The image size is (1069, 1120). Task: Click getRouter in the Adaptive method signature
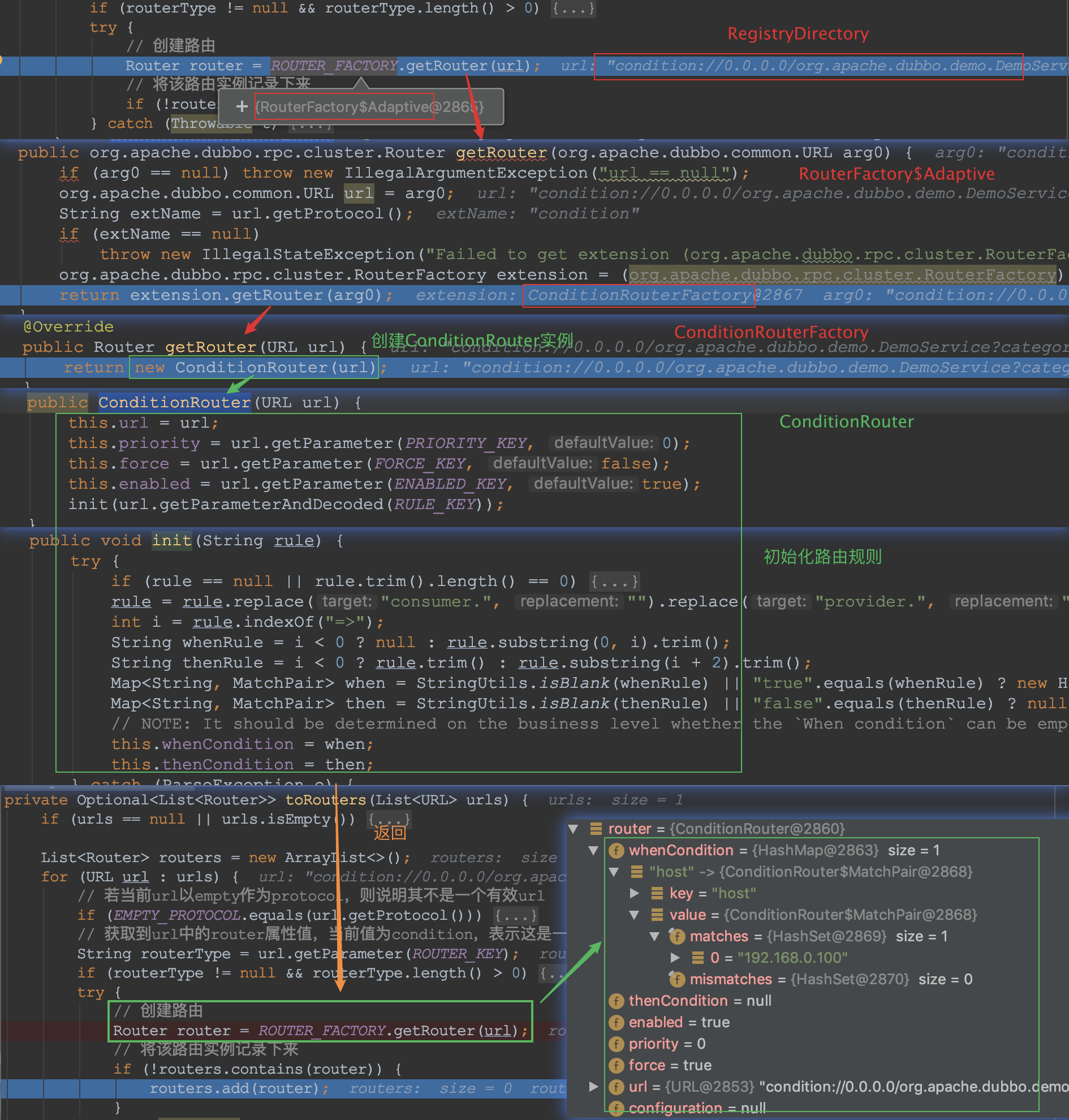502,153
